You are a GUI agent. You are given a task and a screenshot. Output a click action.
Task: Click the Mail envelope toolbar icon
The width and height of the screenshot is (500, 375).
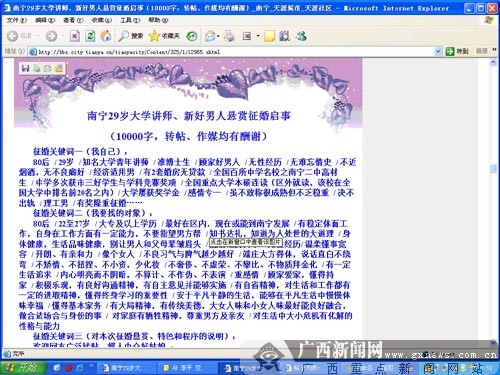coord(210,36)
